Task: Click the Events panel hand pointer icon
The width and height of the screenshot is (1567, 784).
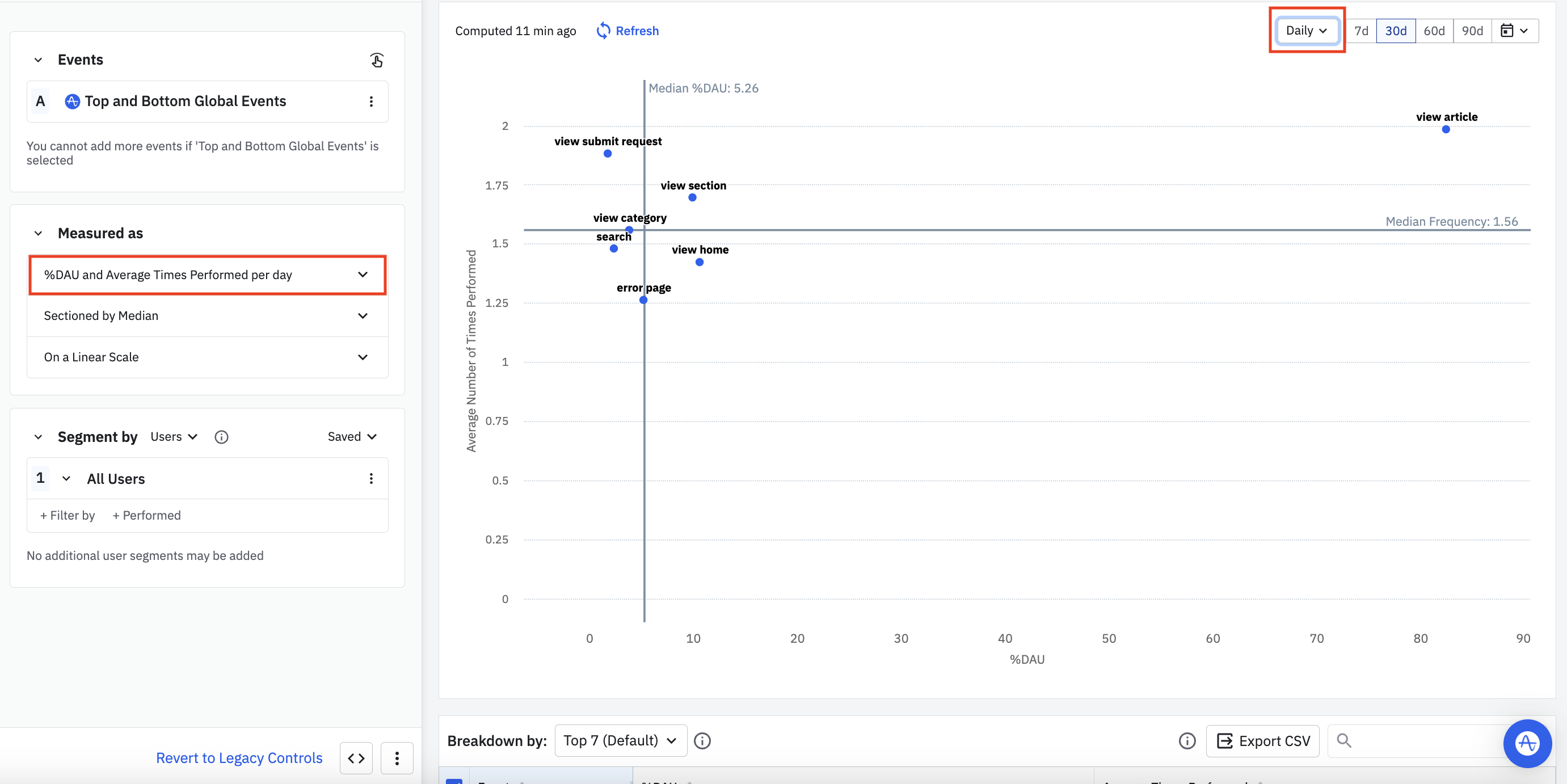Action: (377, 60)
